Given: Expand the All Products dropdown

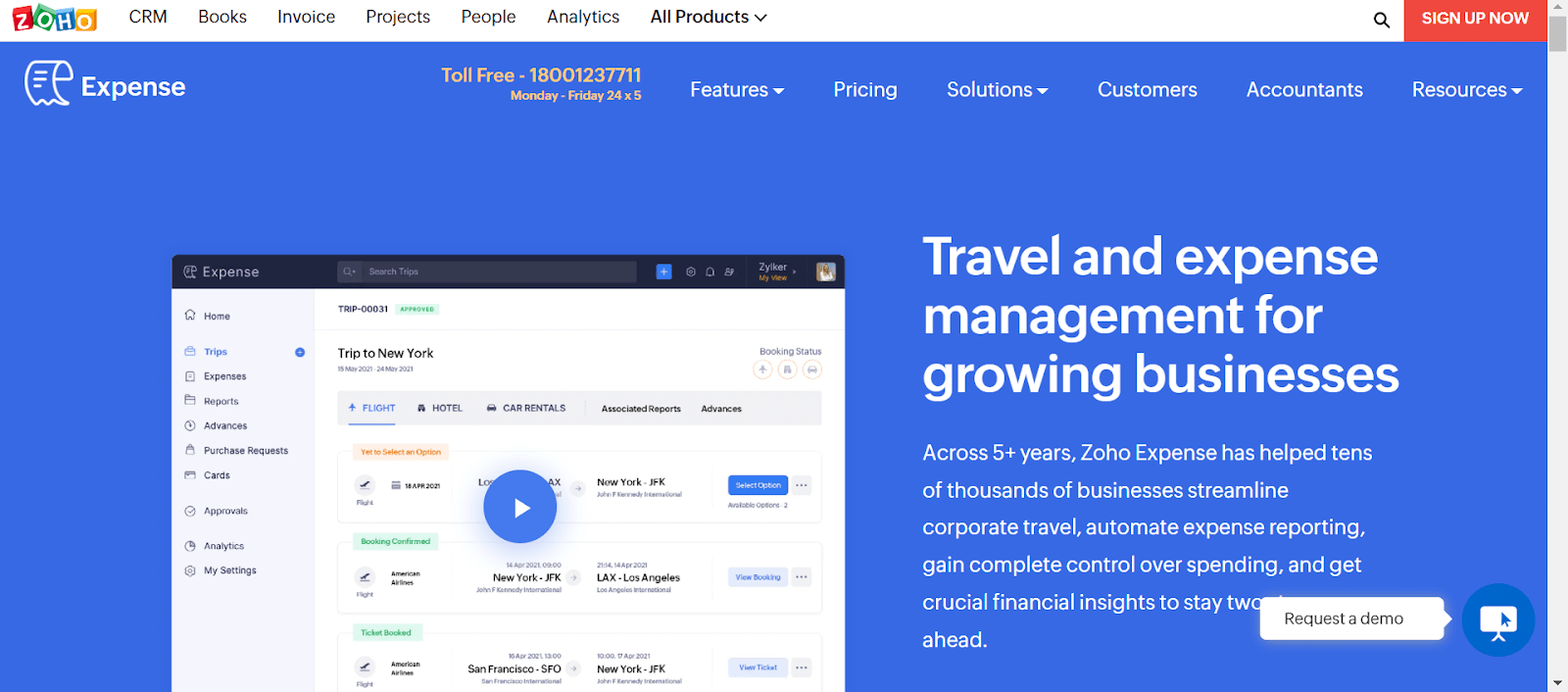Looking at the screenshot, I should [x=709, y=17].
